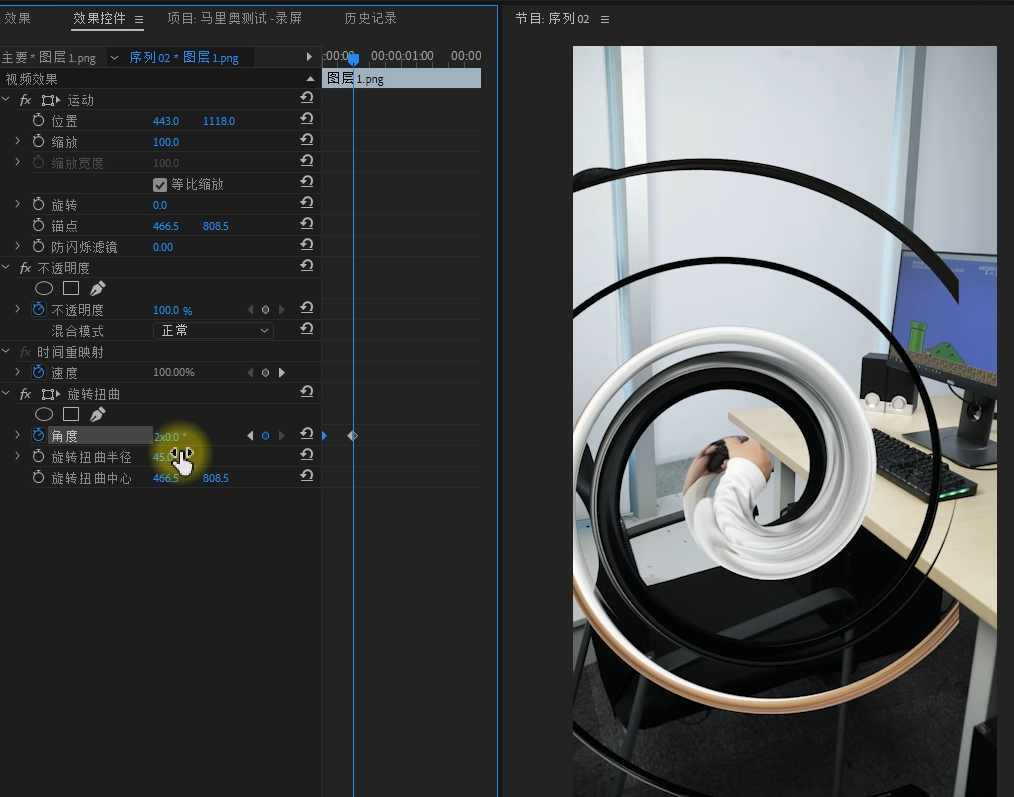The image size is (1014, 797).
Task: Open the 主要 图层 1.png clip dropdown
Action: (x=114, y=58)
